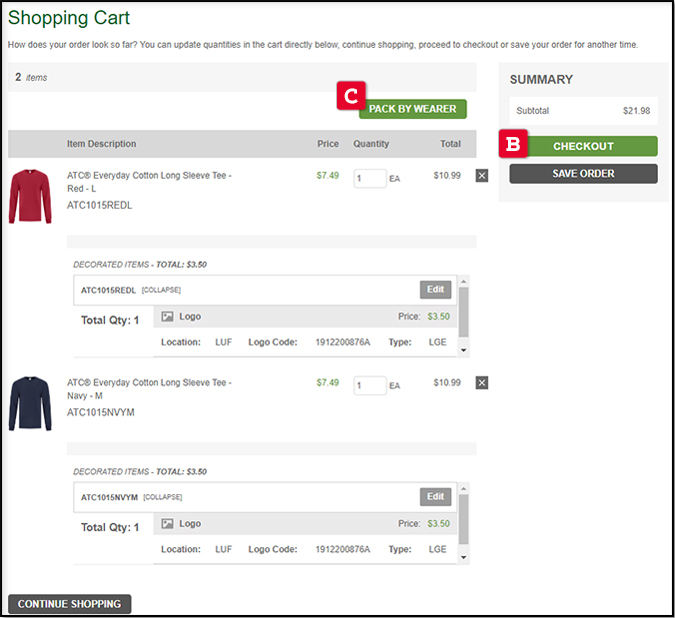The width and height of the screenshot is (675, 618).
Task: Edit decoration for ATC1015NVYM
Action: coord(435,497)
